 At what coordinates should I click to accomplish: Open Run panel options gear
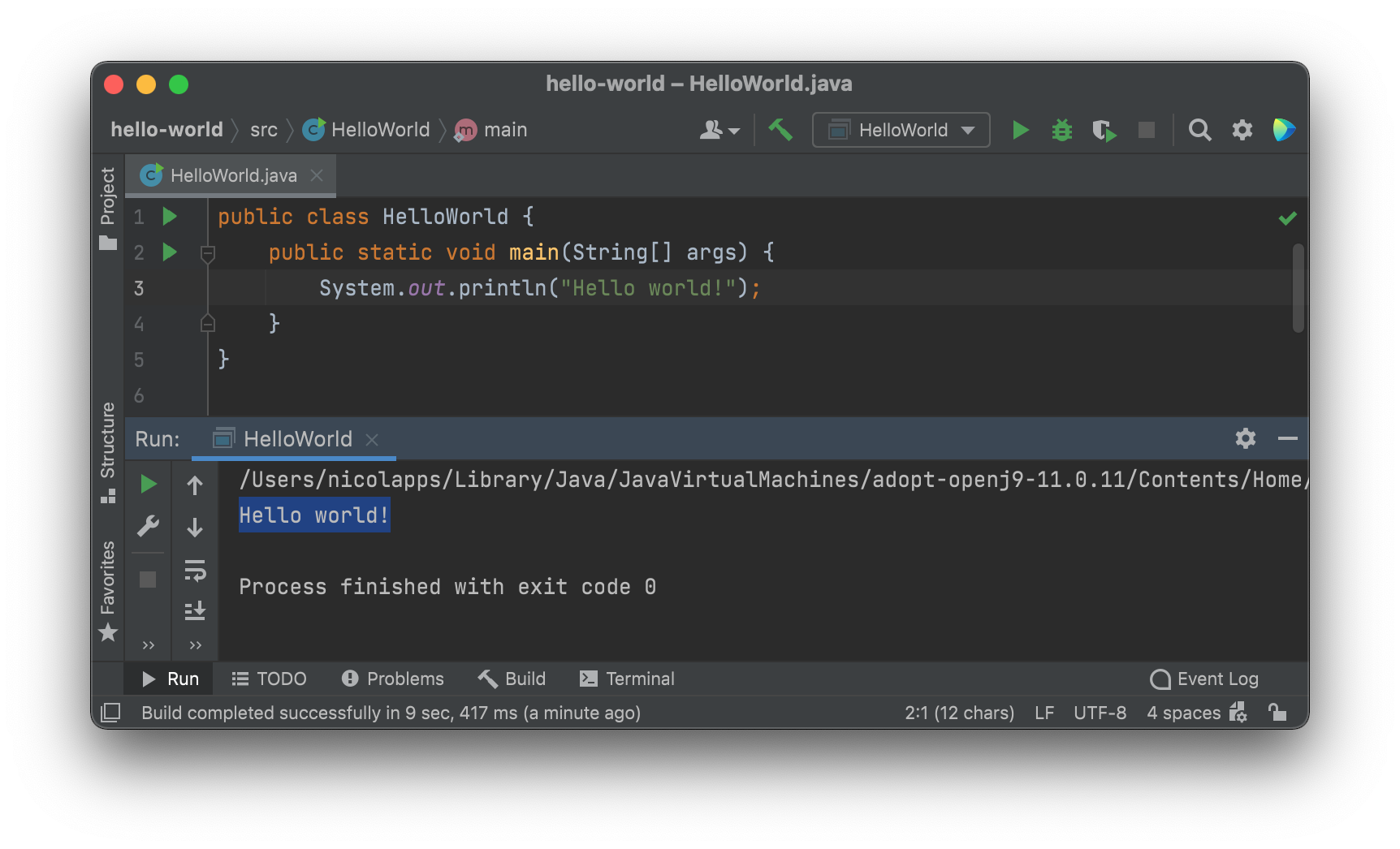(x=1246, y=438)
